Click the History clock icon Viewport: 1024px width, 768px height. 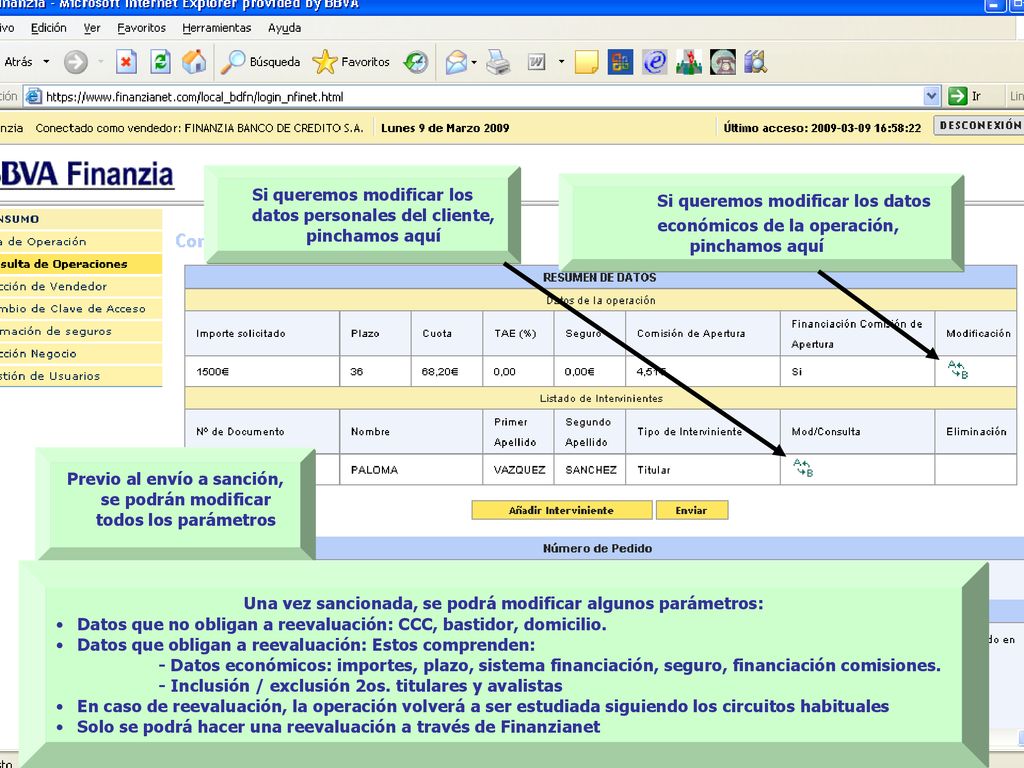tap(416, 62)
